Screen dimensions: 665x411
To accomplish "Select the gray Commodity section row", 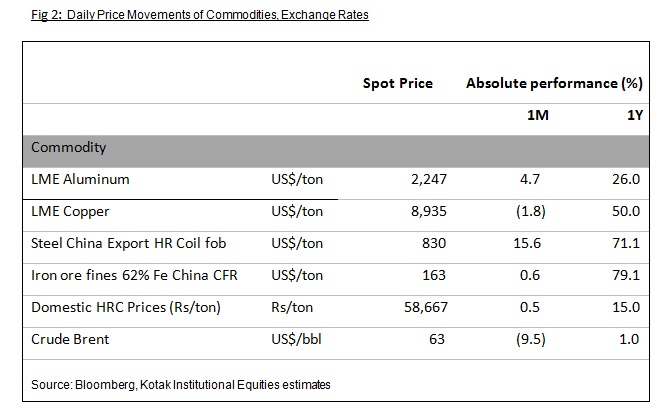I will [336, 151].
